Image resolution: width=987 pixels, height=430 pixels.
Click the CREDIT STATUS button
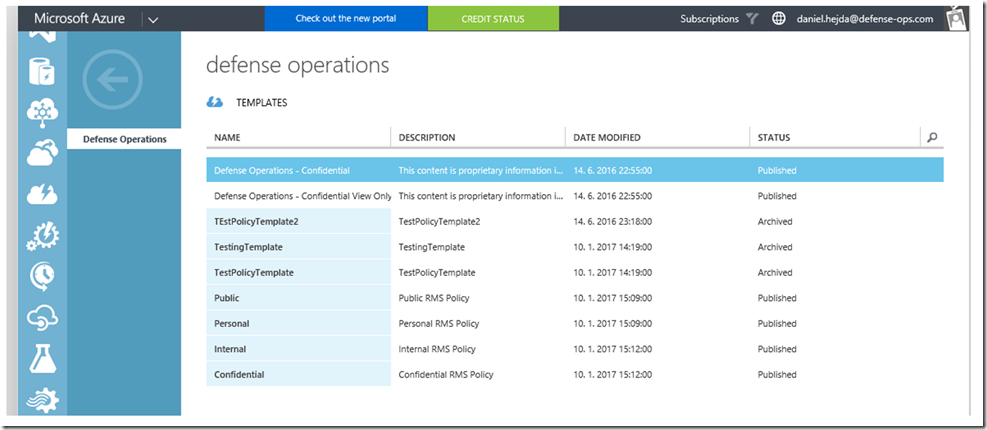(493, 19)
